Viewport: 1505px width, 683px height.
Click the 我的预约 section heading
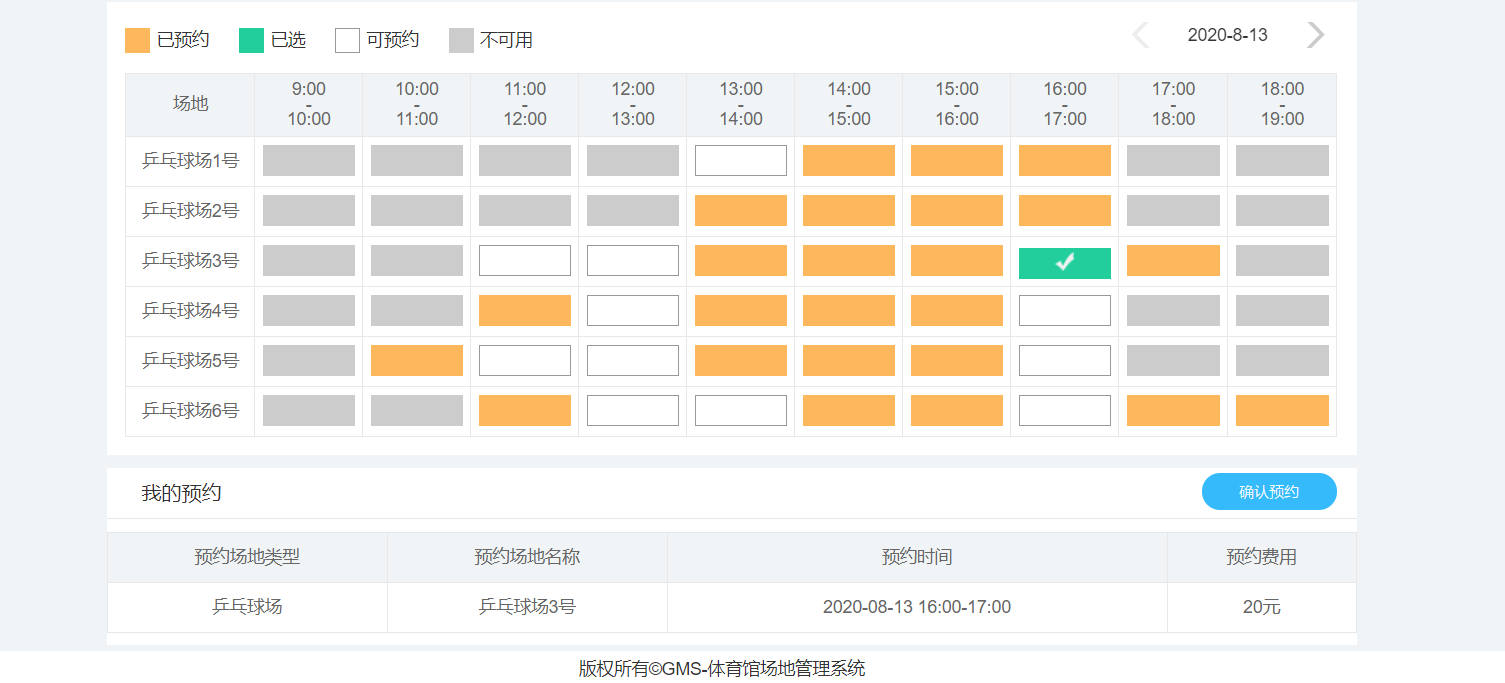click(181, 493)
